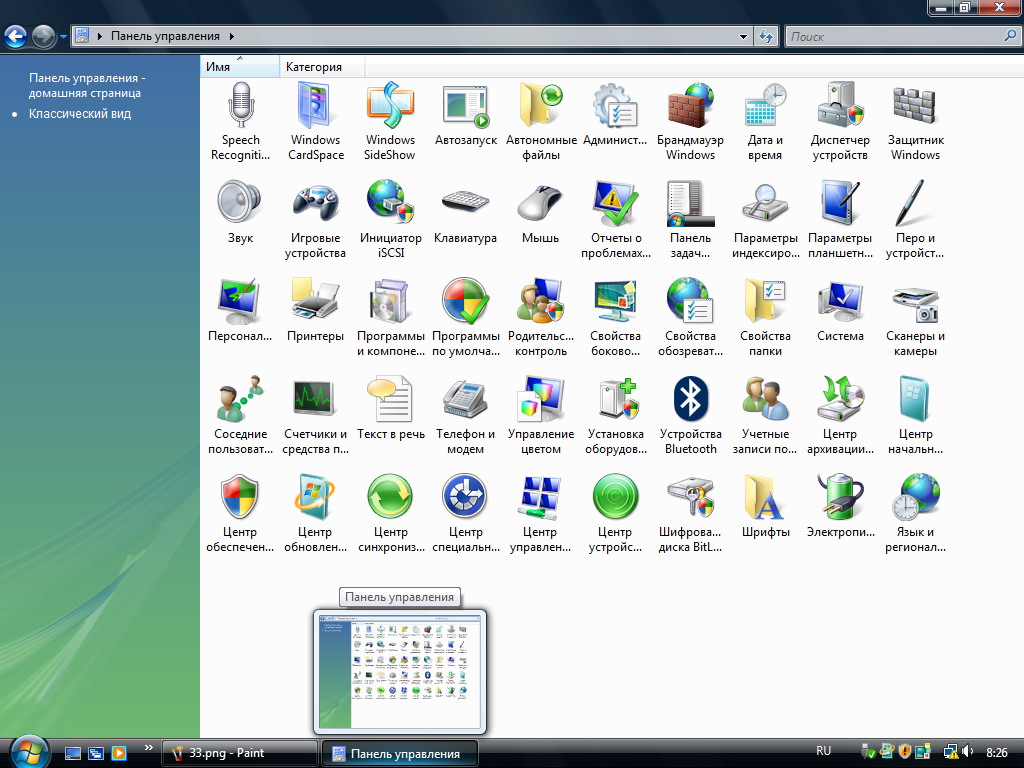This screenshot has height=768, width=1024.
Task: Go to Панель управления домашняя страница link
Action: (87, 85)
